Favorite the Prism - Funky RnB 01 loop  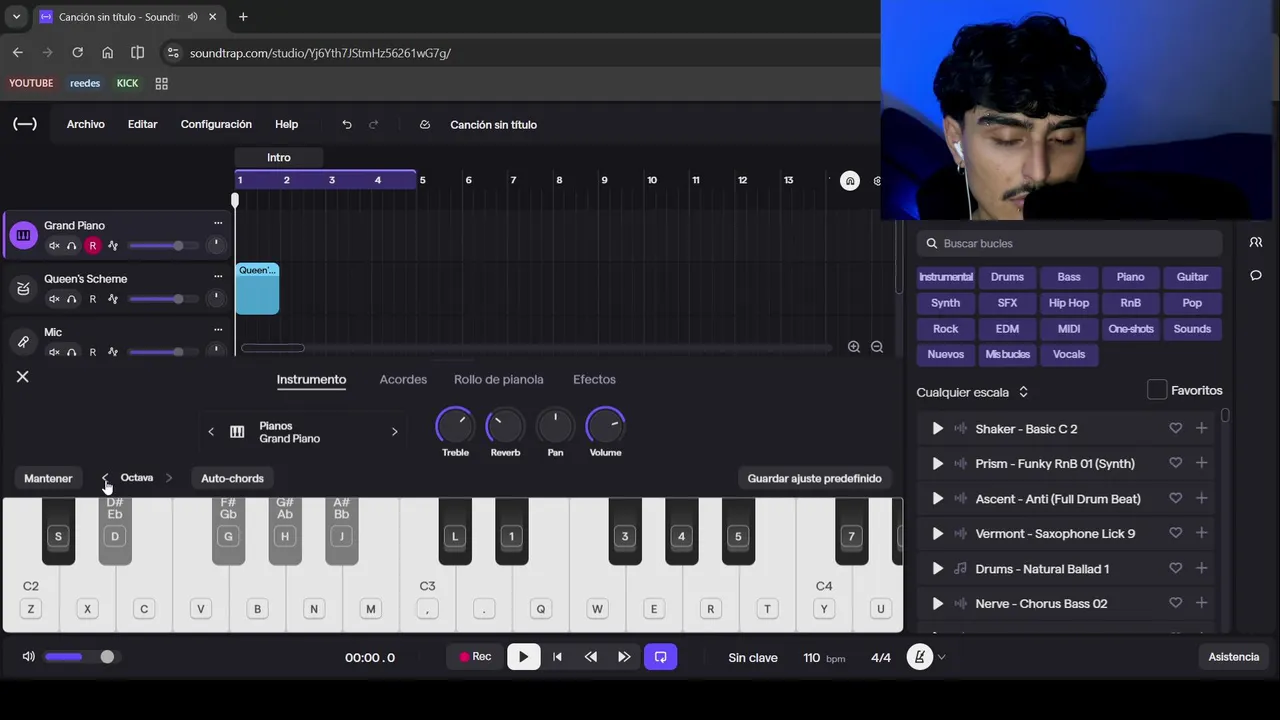(x=1176, y=463)
